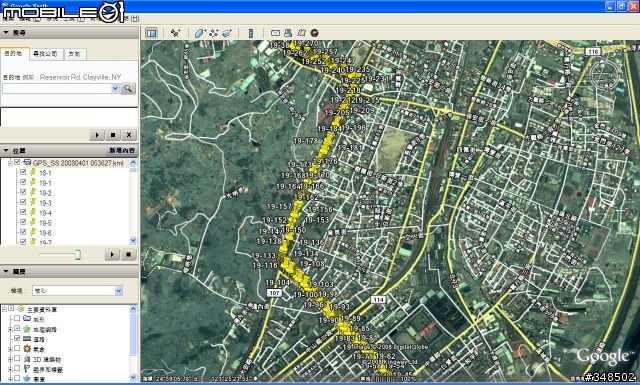Select the 19-1 placemark row
The image size is (640, 385).
45,182
